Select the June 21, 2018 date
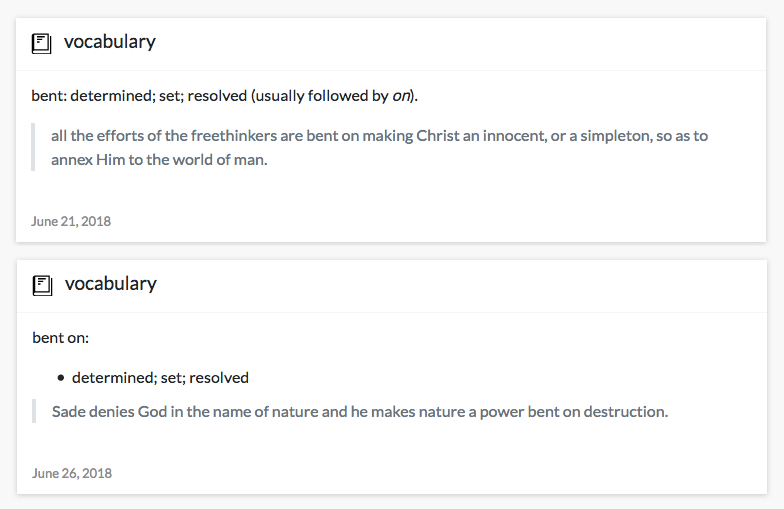Viewport: 784px width, 509px height. 71,221
